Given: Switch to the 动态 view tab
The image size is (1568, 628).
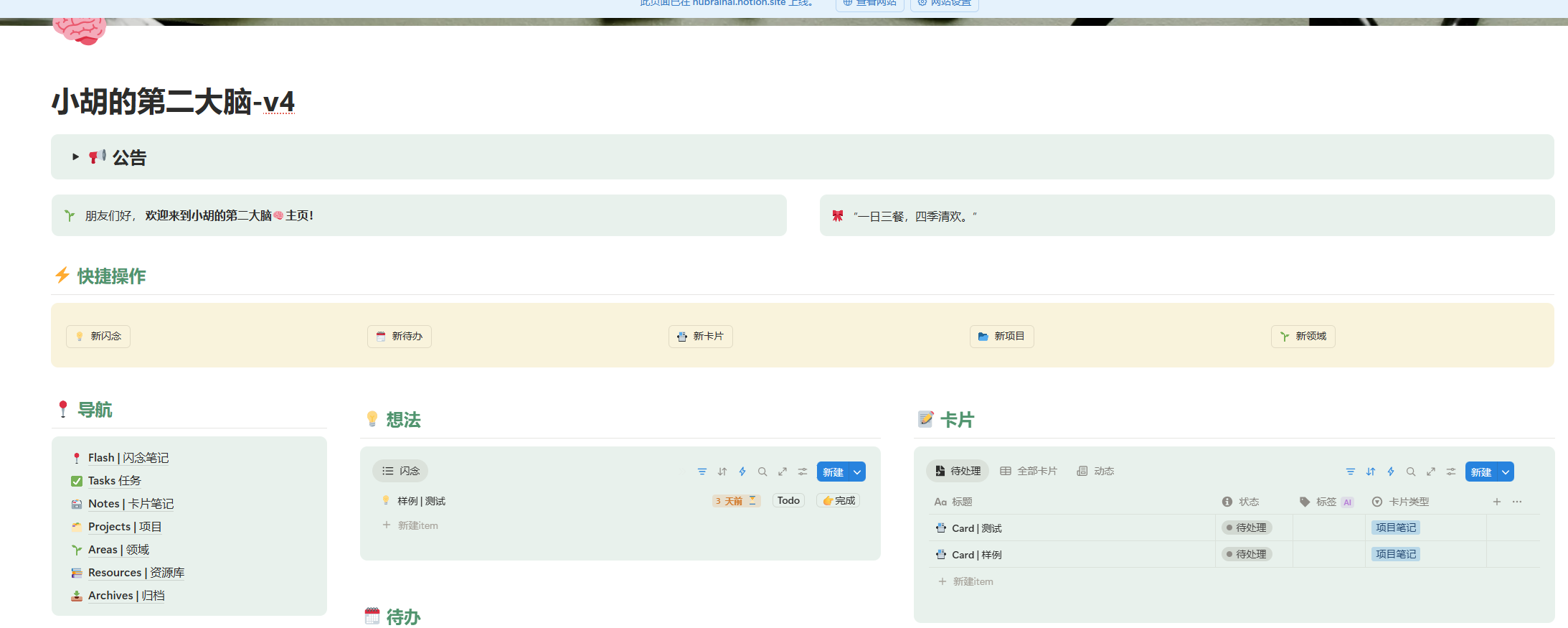Looking at the screenshot, I should coord(1095,471).
